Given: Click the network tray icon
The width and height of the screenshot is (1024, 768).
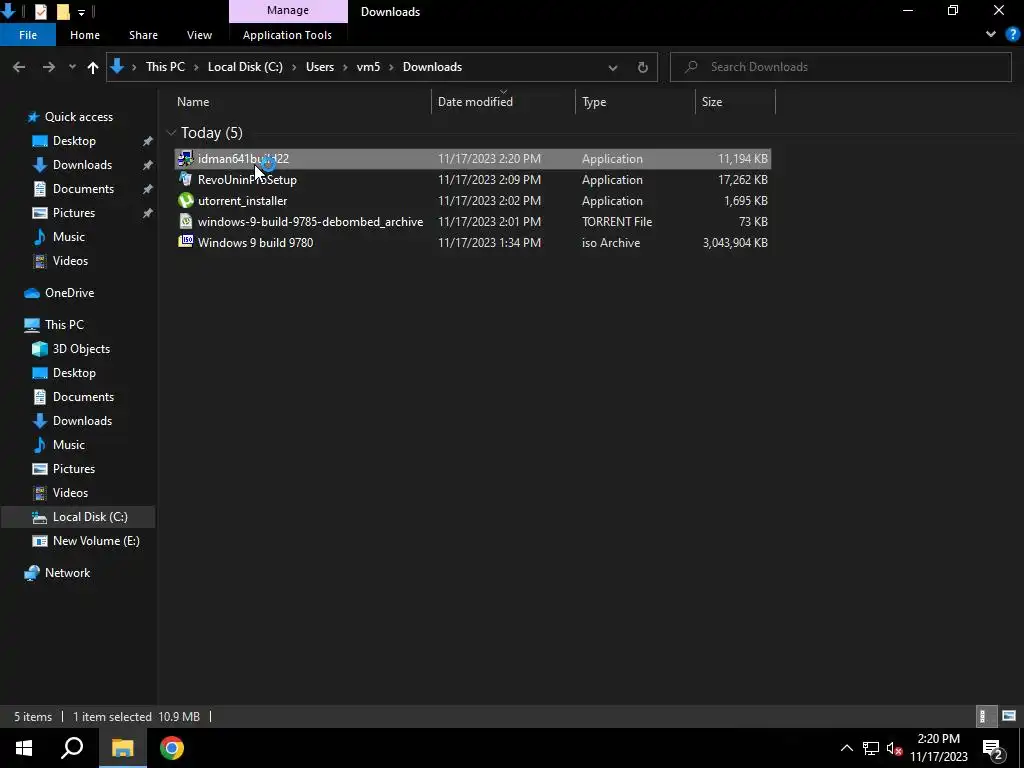Looking at the screenshot, I should (871, 748).
